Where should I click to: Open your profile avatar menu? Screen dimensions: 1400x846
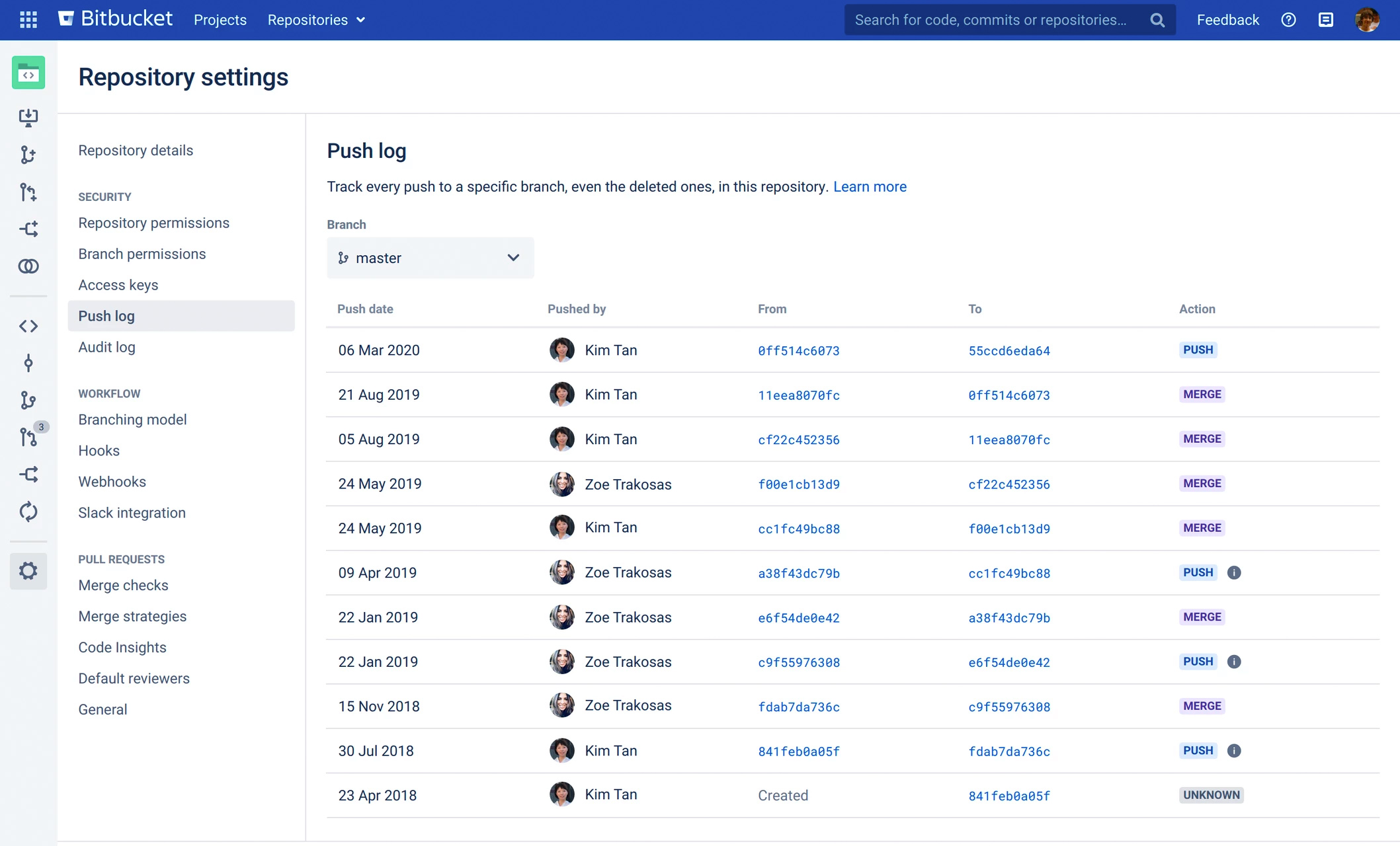coord(1368,20)
